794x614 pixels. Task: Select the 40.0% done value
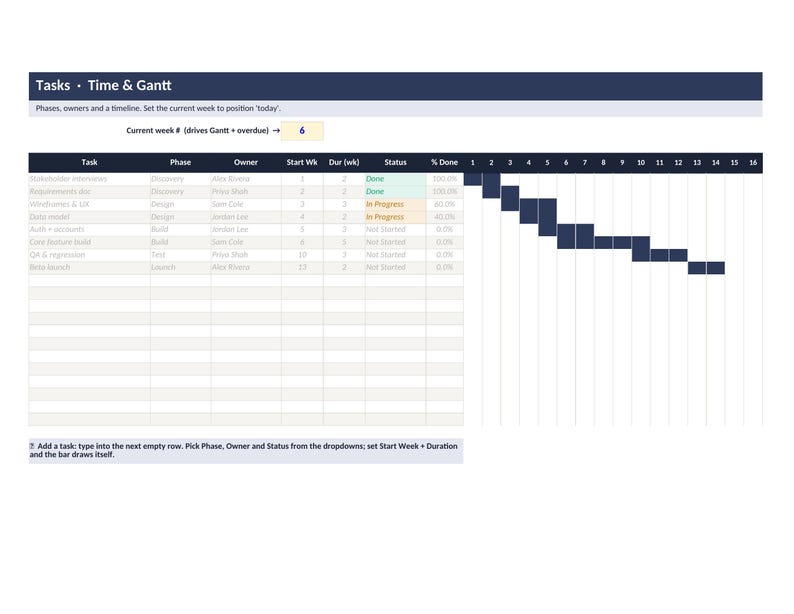(445, 217)
